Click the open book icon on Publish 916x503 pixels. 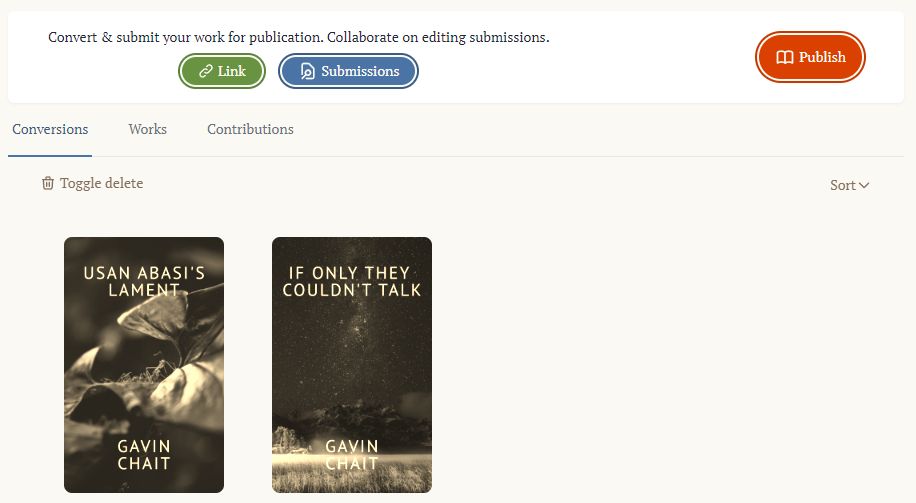pos(785,57)
